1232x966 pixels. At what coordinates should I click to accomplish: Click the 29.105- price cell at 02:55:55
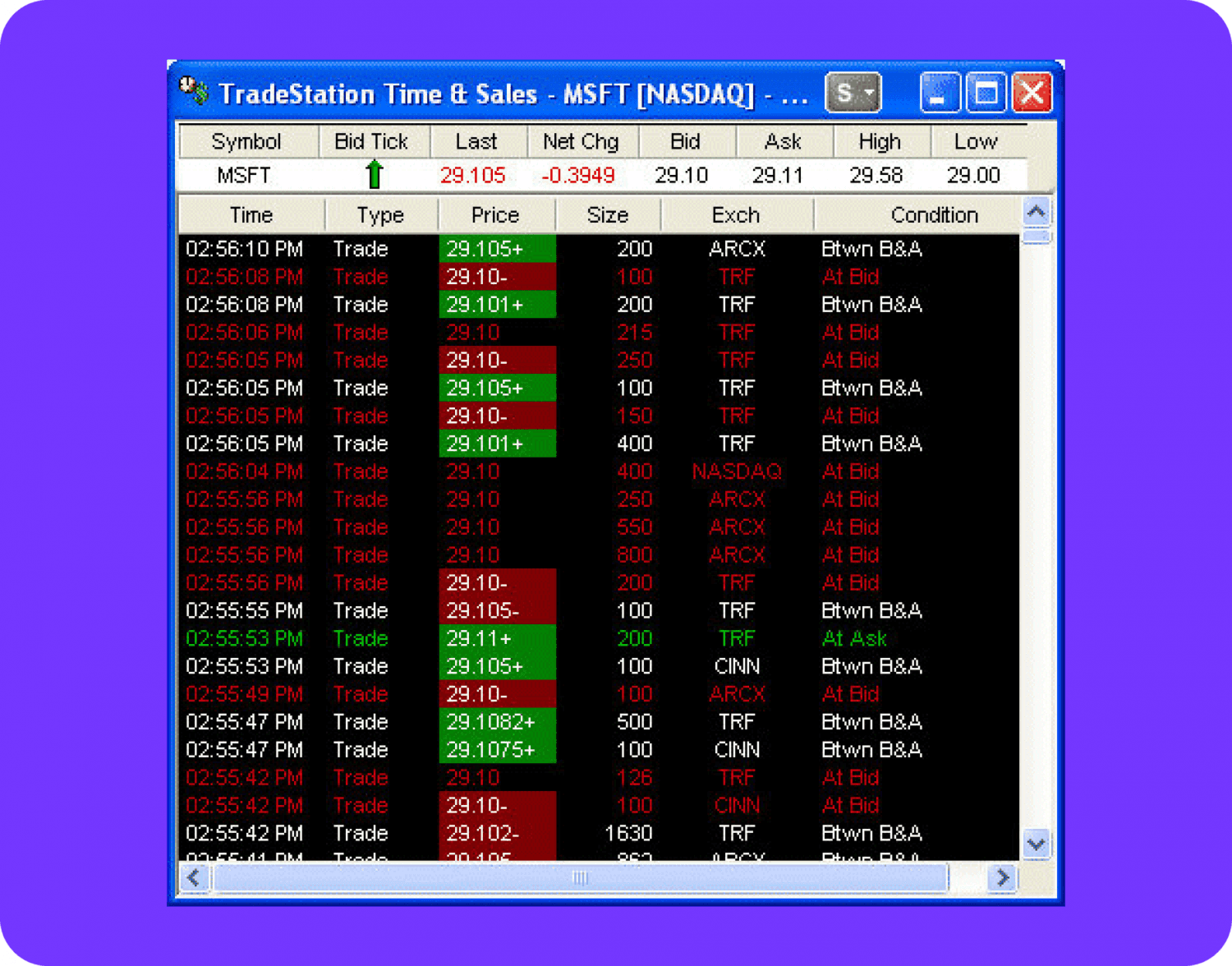498,610
